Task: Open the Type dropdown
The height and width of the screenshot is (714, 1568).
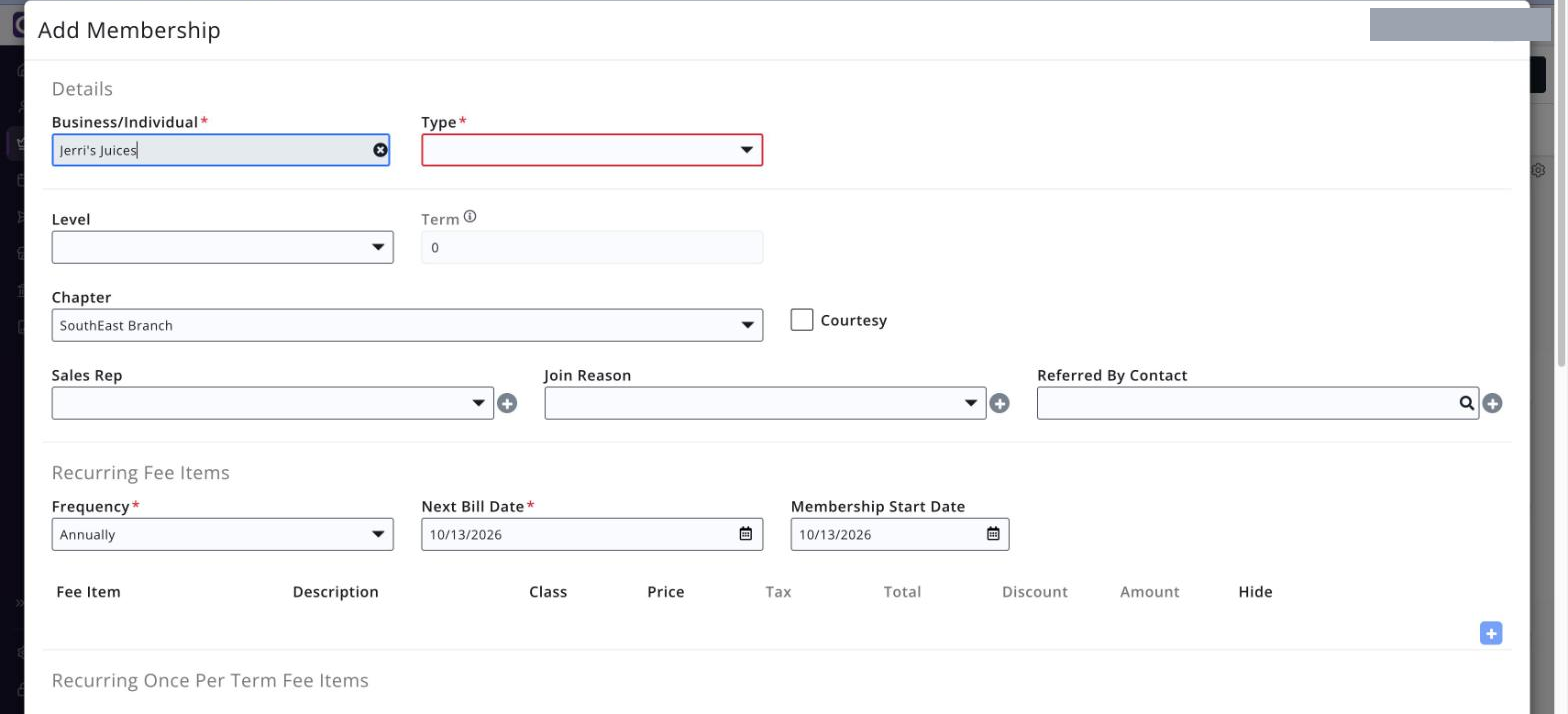Action: click(592, 150)
